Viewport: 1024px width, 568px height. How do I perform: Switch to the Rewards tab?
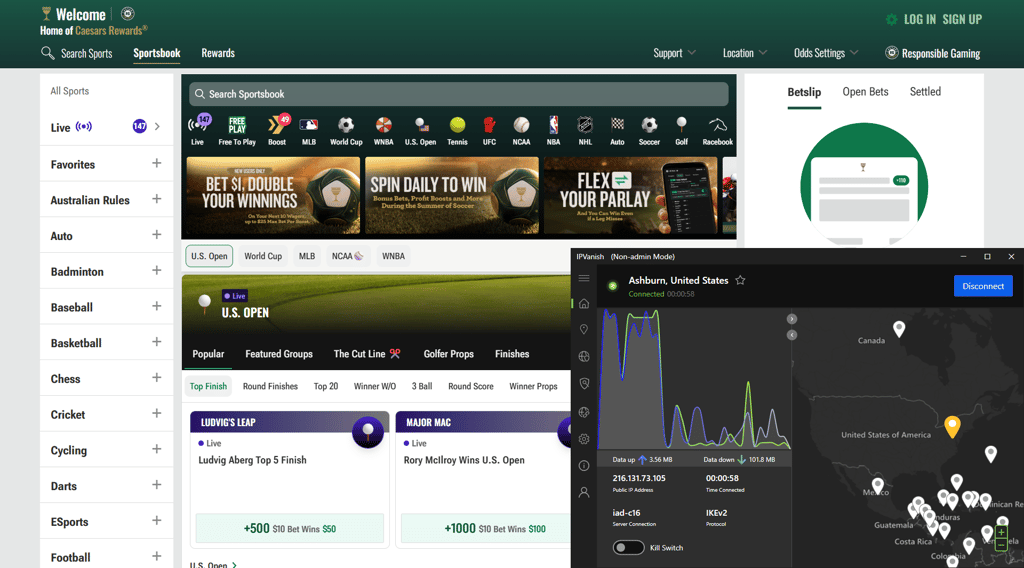218,53
